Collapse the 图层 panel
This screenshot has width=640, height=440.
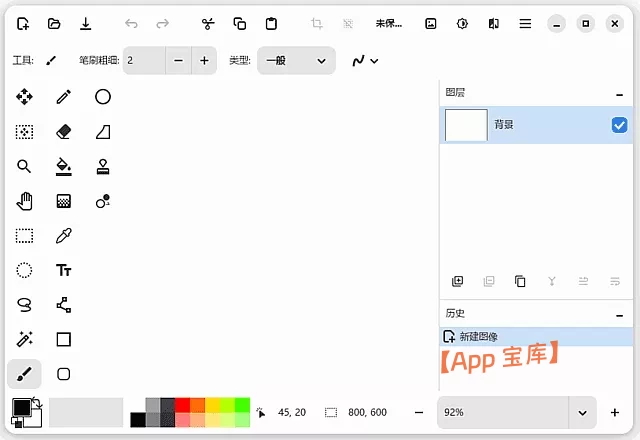[x=620, y=93]
